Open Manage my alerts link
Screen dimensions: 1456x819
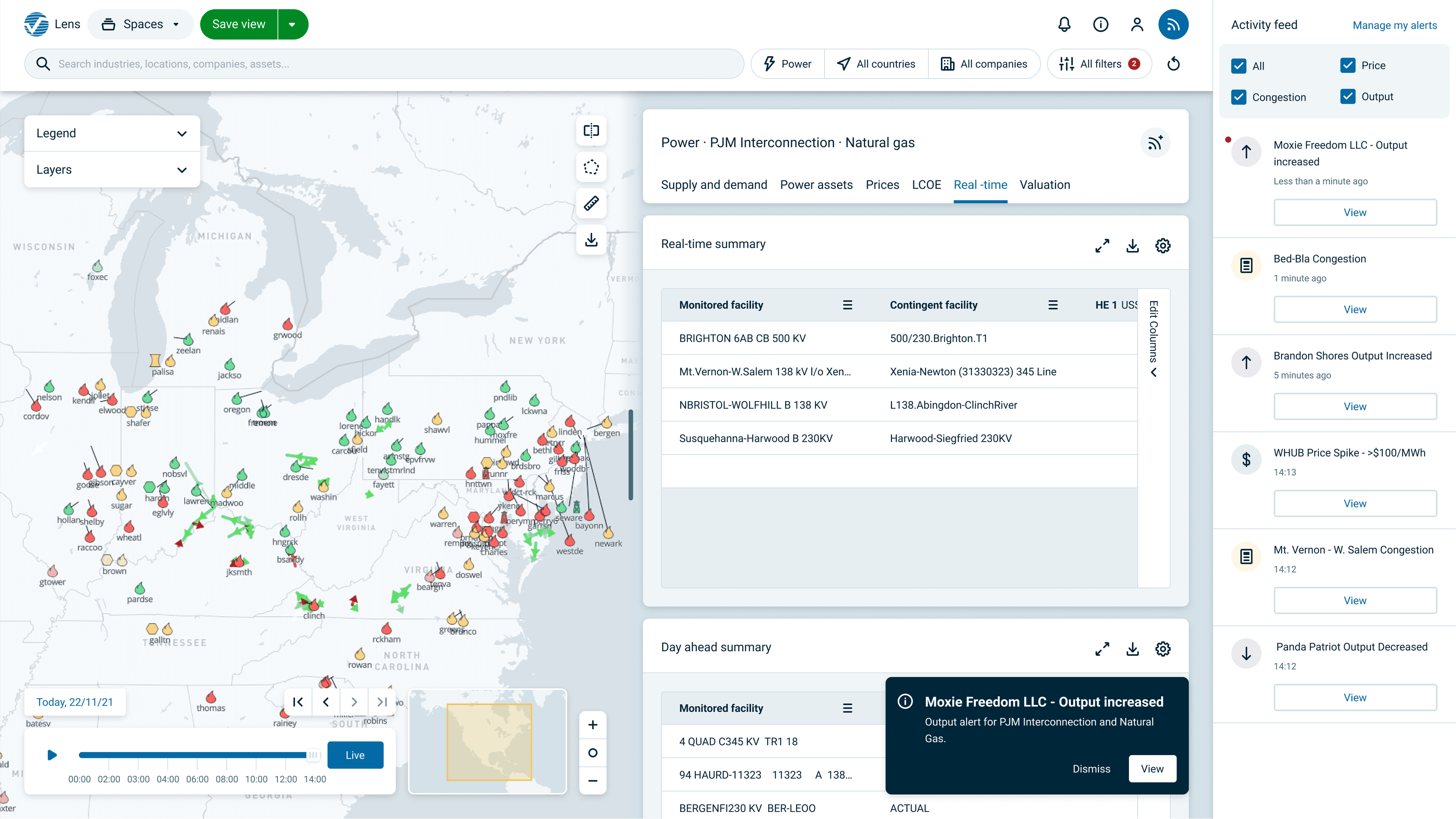click(1394, 25)
